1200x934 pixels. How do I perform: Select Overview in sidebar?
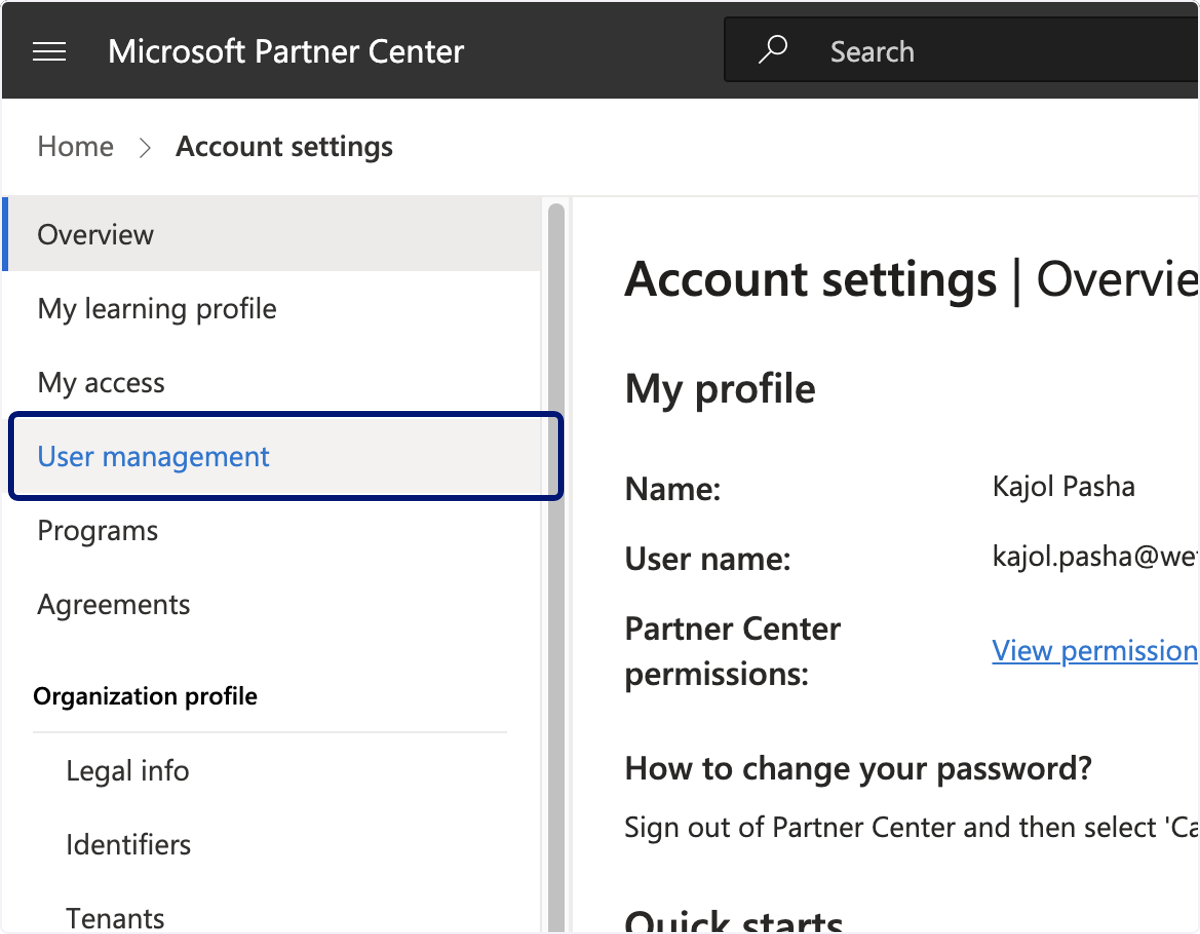272,234
